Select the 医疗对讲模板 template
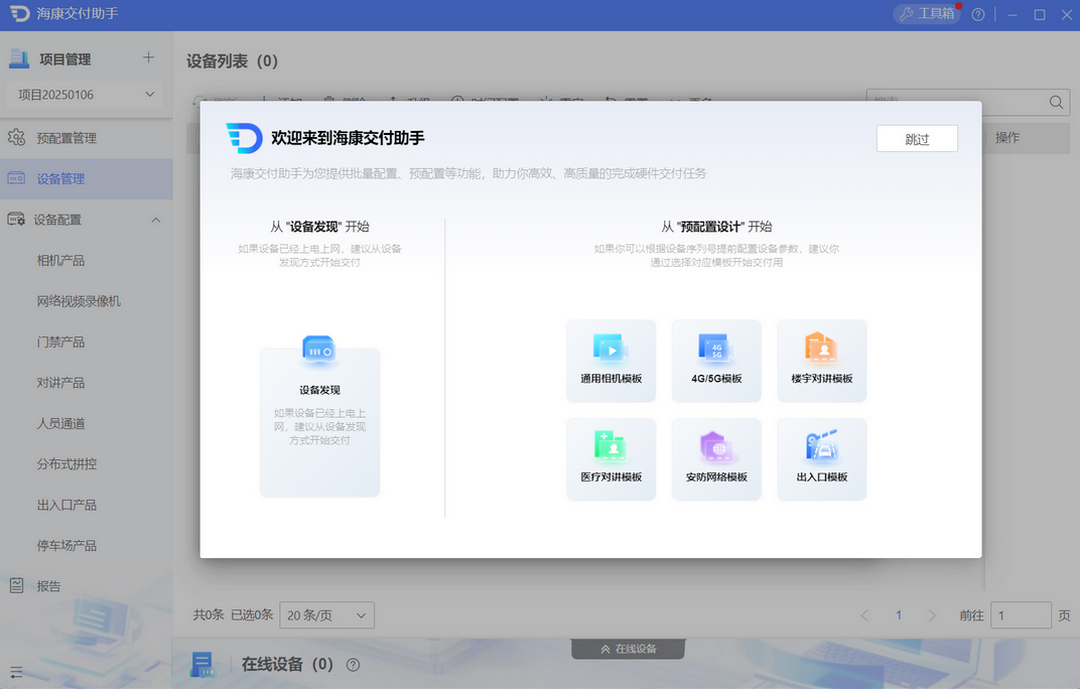 tap(611, 459)
